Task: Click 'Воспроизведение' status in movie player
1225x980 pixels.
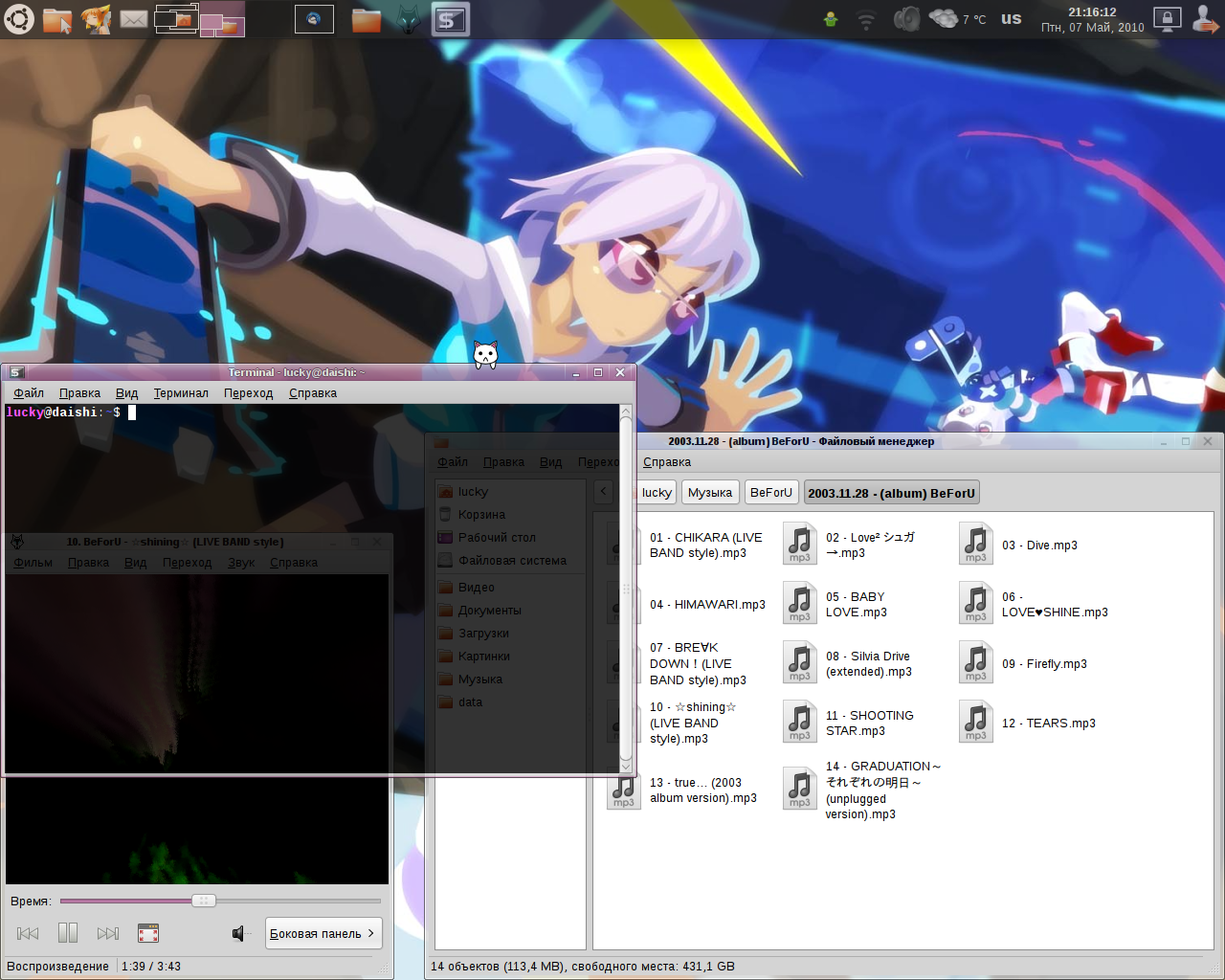Action: coord(57,967)
